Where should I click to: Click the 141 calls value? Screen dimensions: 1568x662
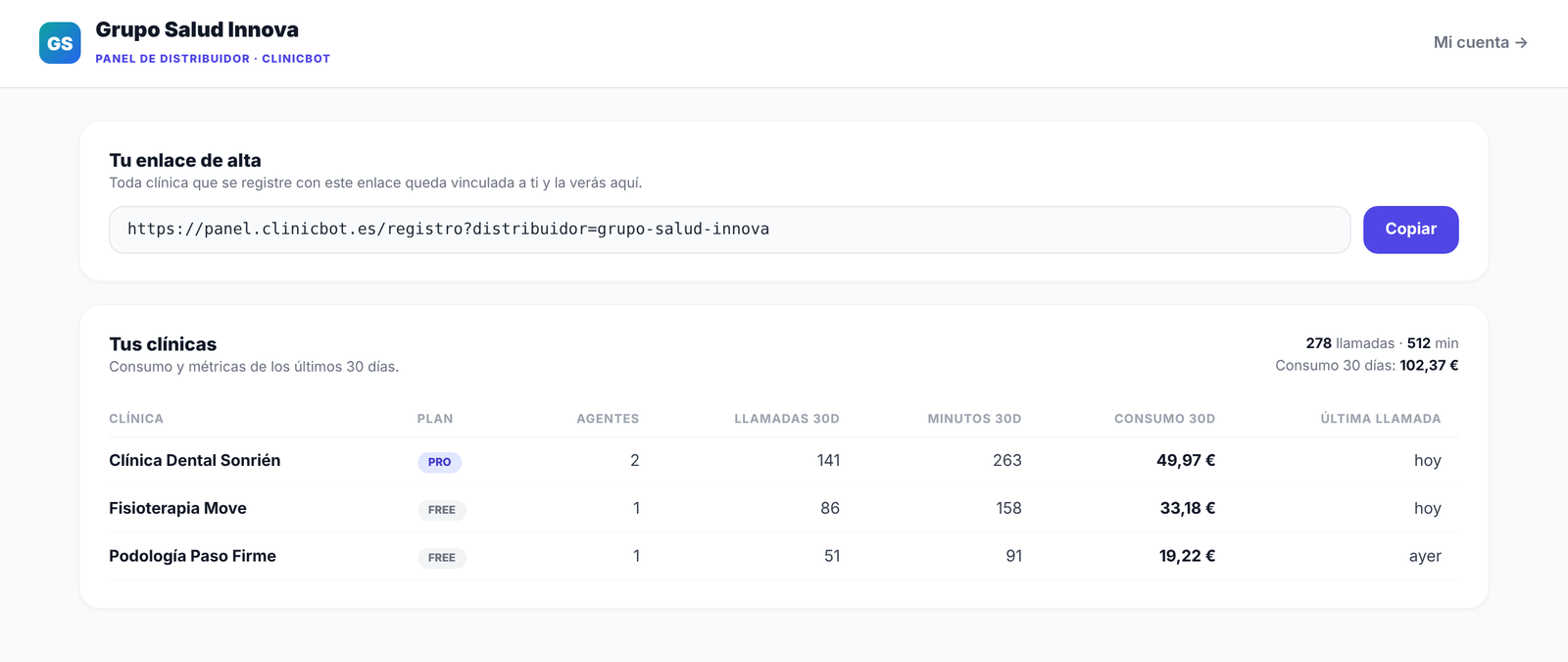click(828, 461)
